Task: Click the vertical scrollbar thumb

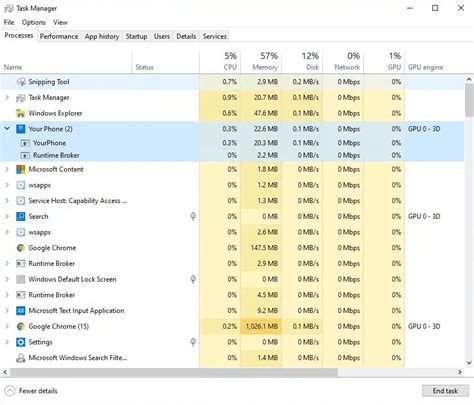Action: click(469, 100)
